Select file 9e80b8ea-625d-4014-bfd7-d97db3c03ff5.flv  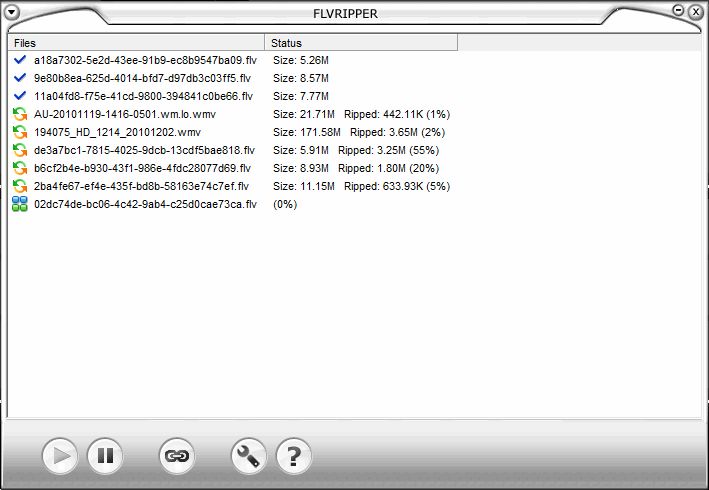142,78
